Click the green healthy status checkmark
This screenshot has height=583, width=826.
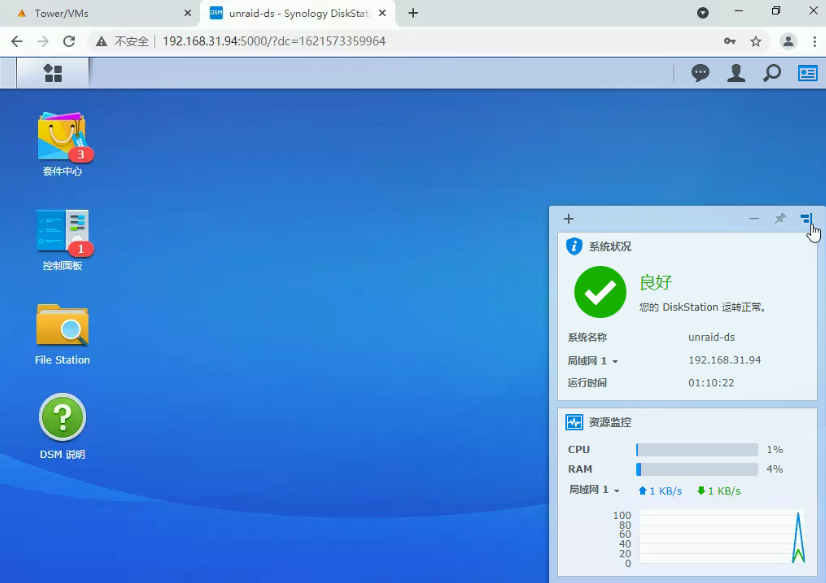[600, 292]
